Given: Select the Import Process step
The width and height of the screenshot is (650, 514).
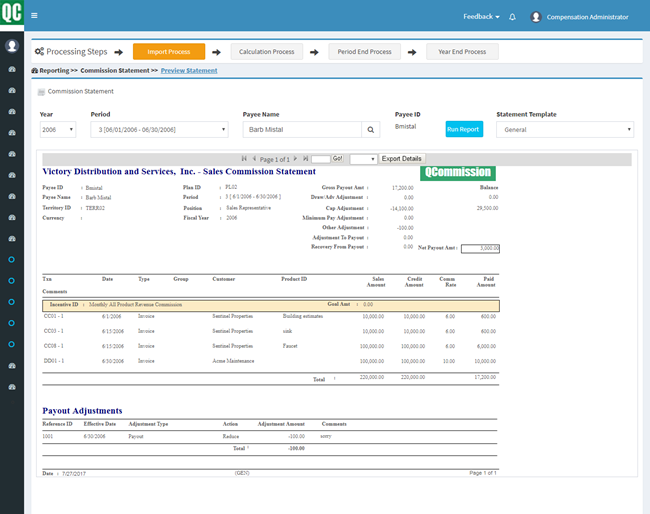Looking at the screenshot, I should [x=169, y=52].
